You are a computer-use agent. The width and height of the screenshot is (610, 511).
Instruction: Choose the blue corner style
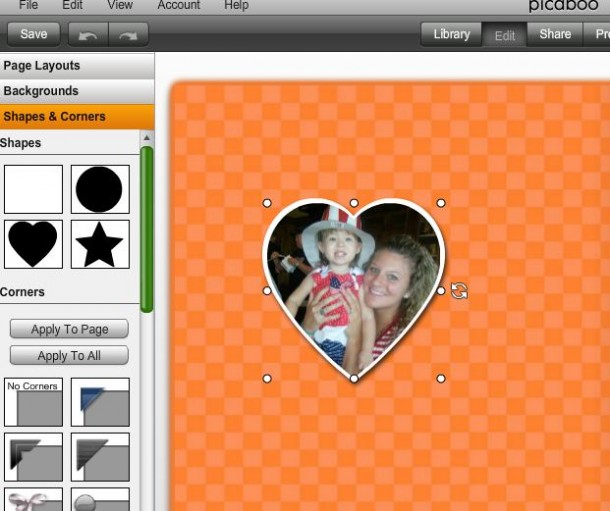100,402
